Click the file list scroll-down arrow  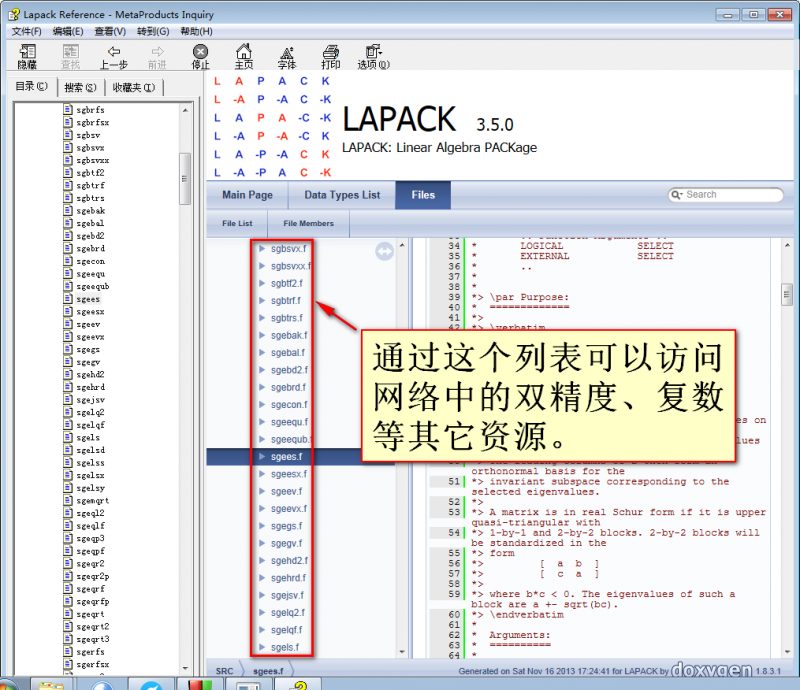(x=402, y=652)
